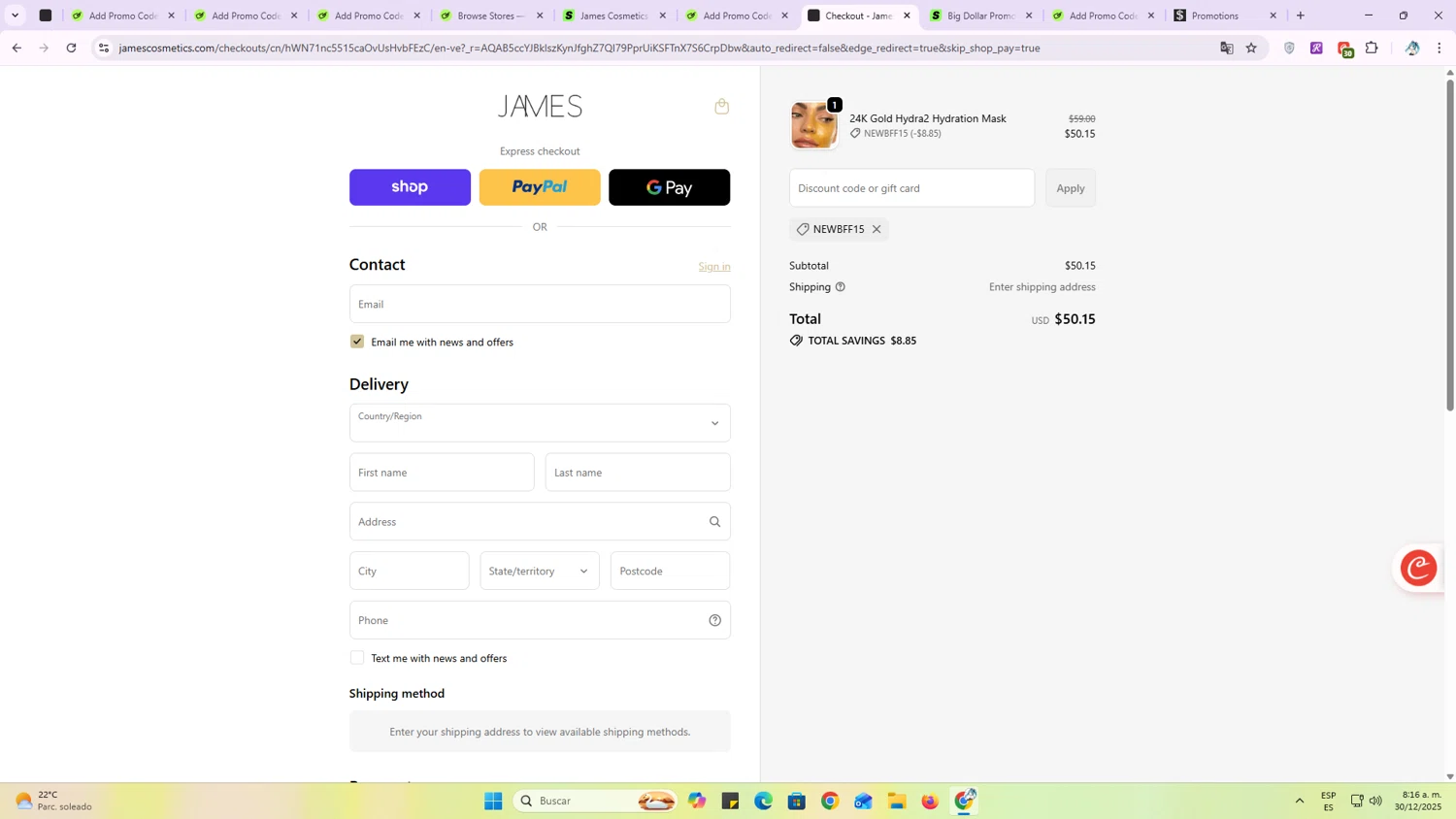Click the page vertical scrollbar
This screenshot has height=819, width=1456.
tap(1450, 246)
